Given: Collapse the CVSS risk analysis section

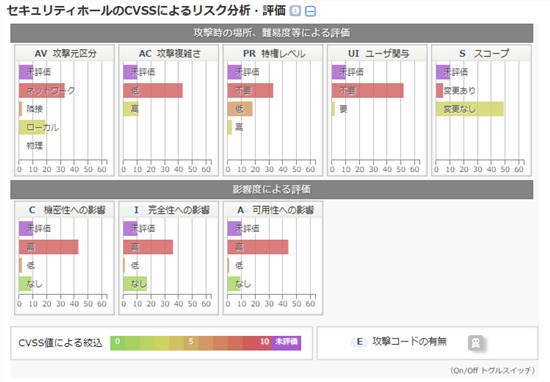Looking at the screenshot, I should point(310,11).
